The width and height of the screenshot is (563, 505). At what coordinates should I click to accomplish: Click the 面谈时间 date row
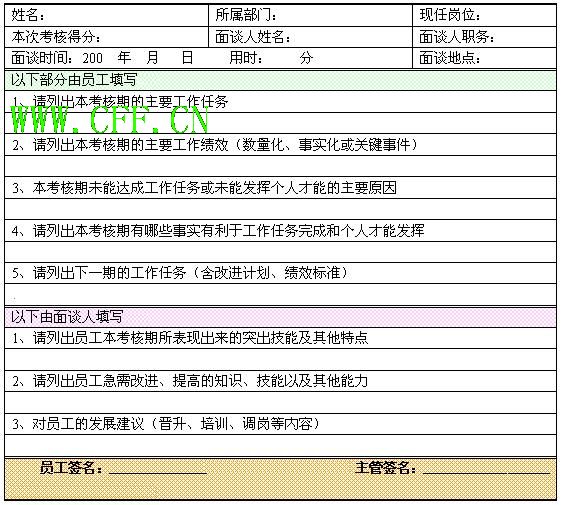click(209, 58)
